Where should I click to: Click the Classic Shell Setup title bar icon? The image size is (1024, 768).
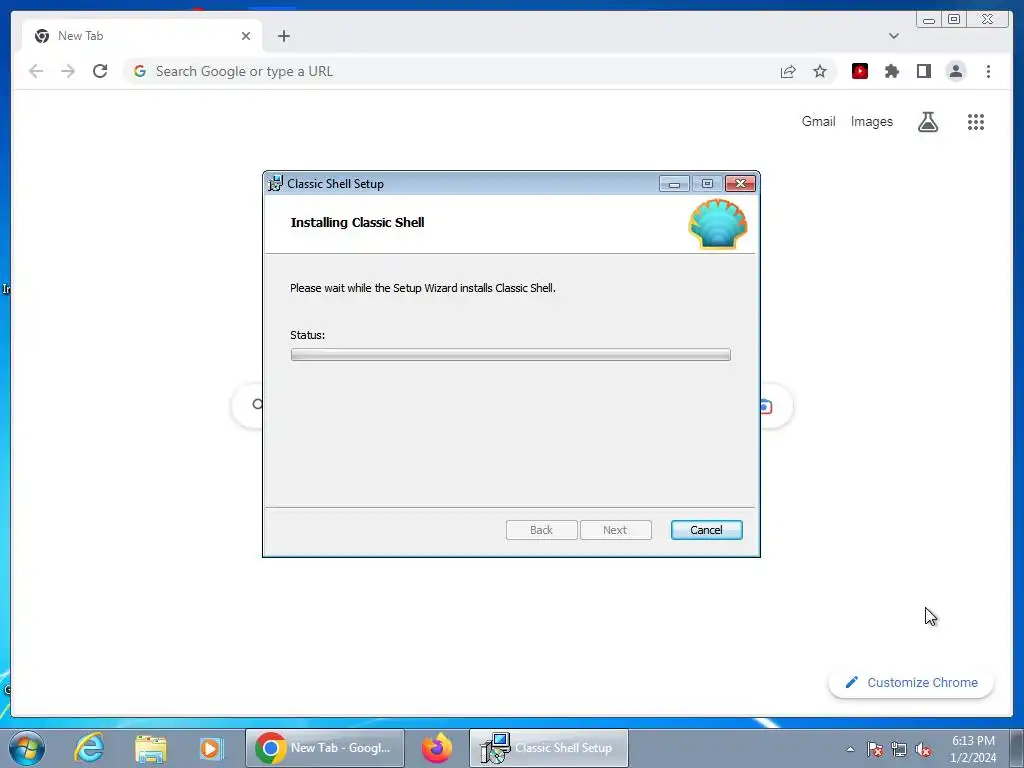[276, 184]
